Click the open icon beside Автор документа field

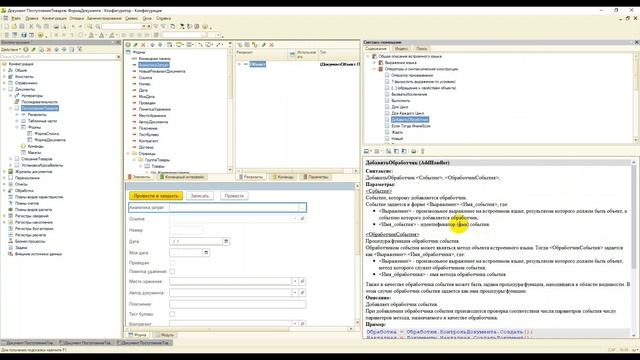tap(302, 293)
